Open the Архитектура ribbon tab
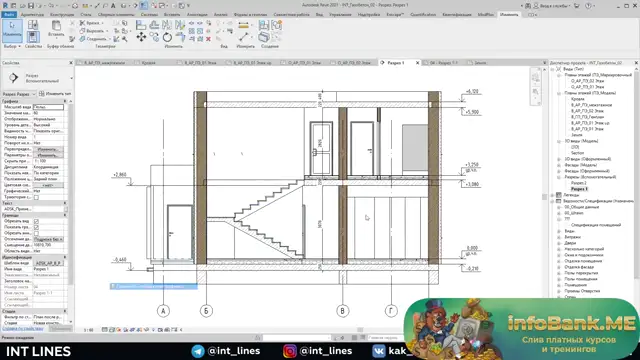Screen dimensions: 640x360 coord(32,14)
